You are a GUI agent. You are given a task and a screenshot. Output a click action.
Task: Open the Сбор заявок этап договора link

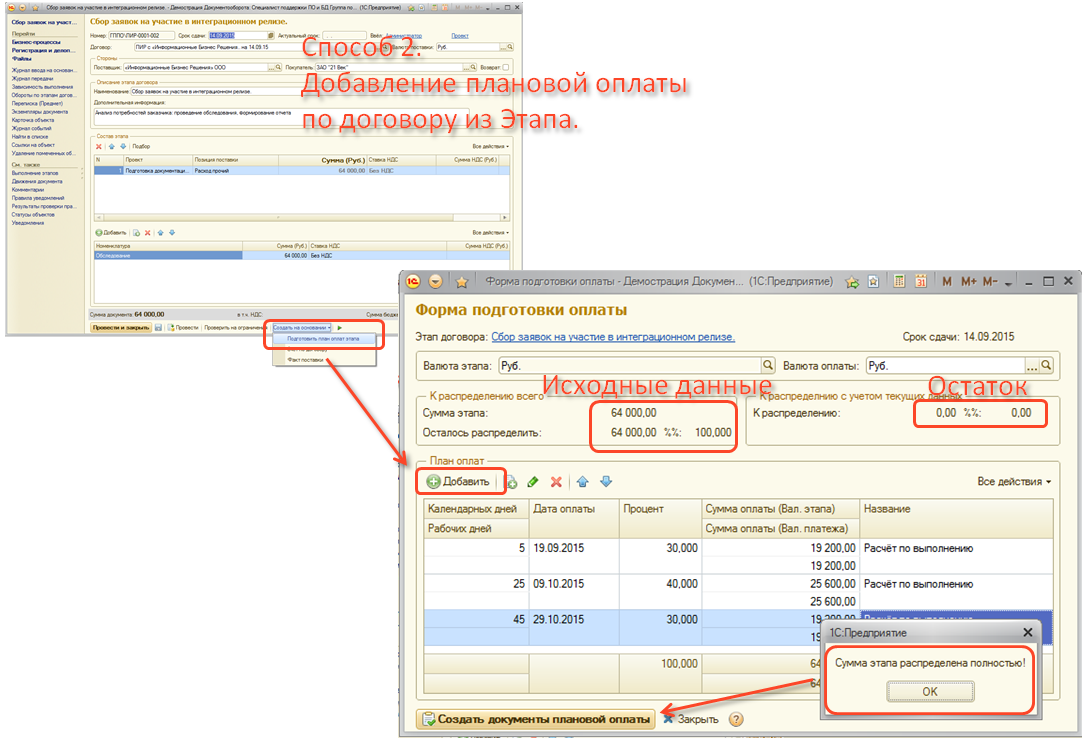pyautogui.click(x=613, y=338)
